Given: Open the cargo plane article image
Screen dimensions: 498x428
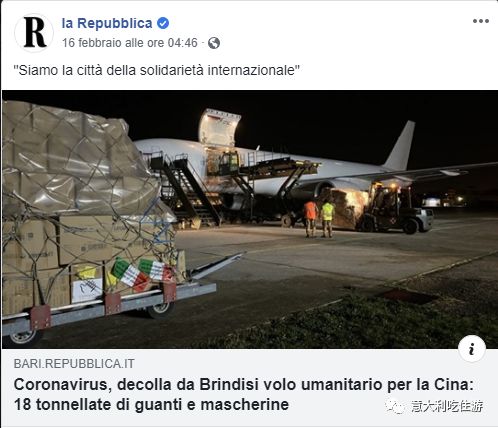Looking at the screenshot, I should pyautogui.click(x=249, y=219).
